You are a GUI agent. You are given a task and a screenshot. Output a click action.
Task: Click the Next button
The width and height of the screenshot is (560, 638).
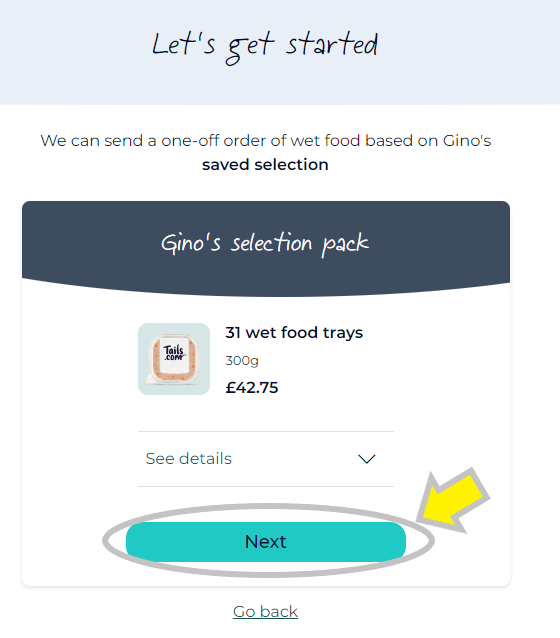(266, 542)
